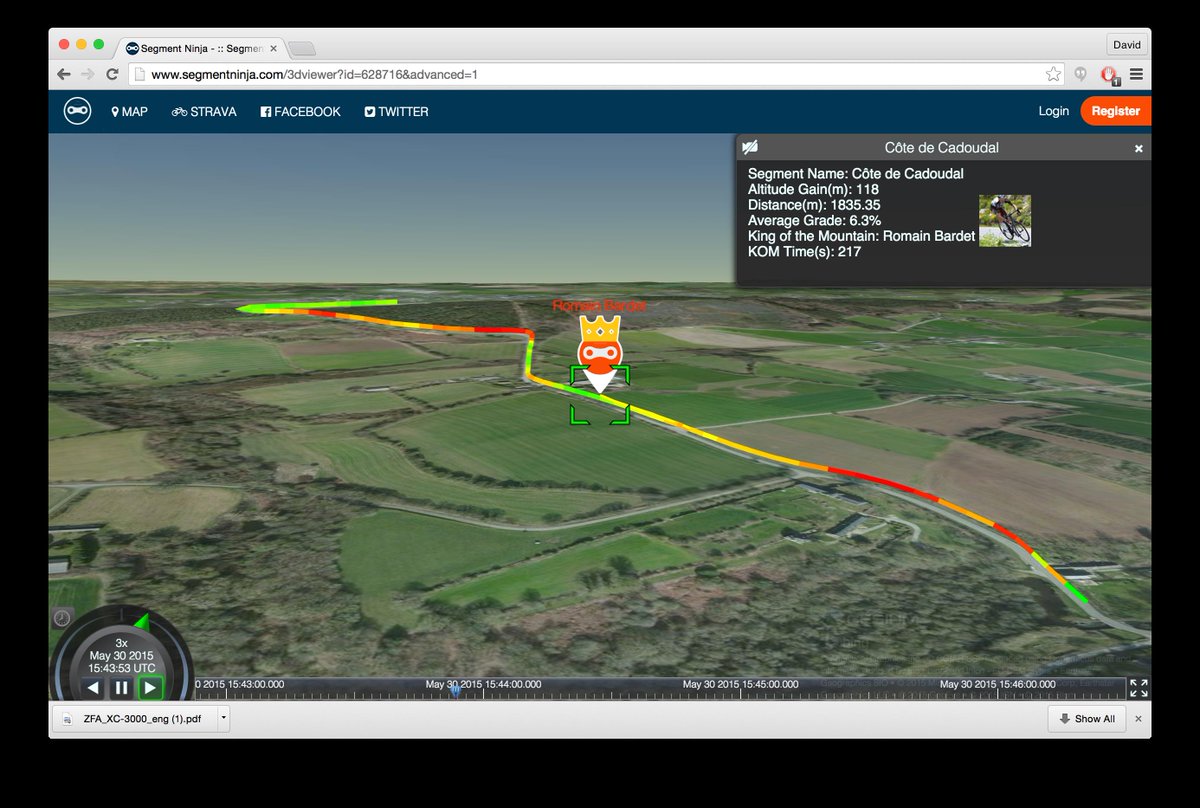This screenshot has width=1200, height=808.
Task: Open a new tab
Action: (302, 48)
